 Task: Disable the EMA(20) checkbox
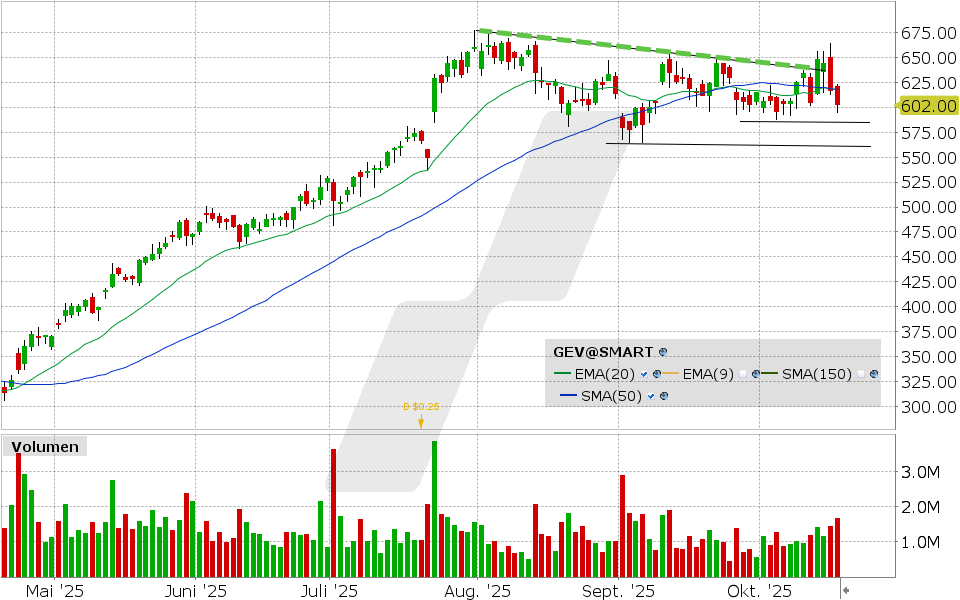[645, 375]
